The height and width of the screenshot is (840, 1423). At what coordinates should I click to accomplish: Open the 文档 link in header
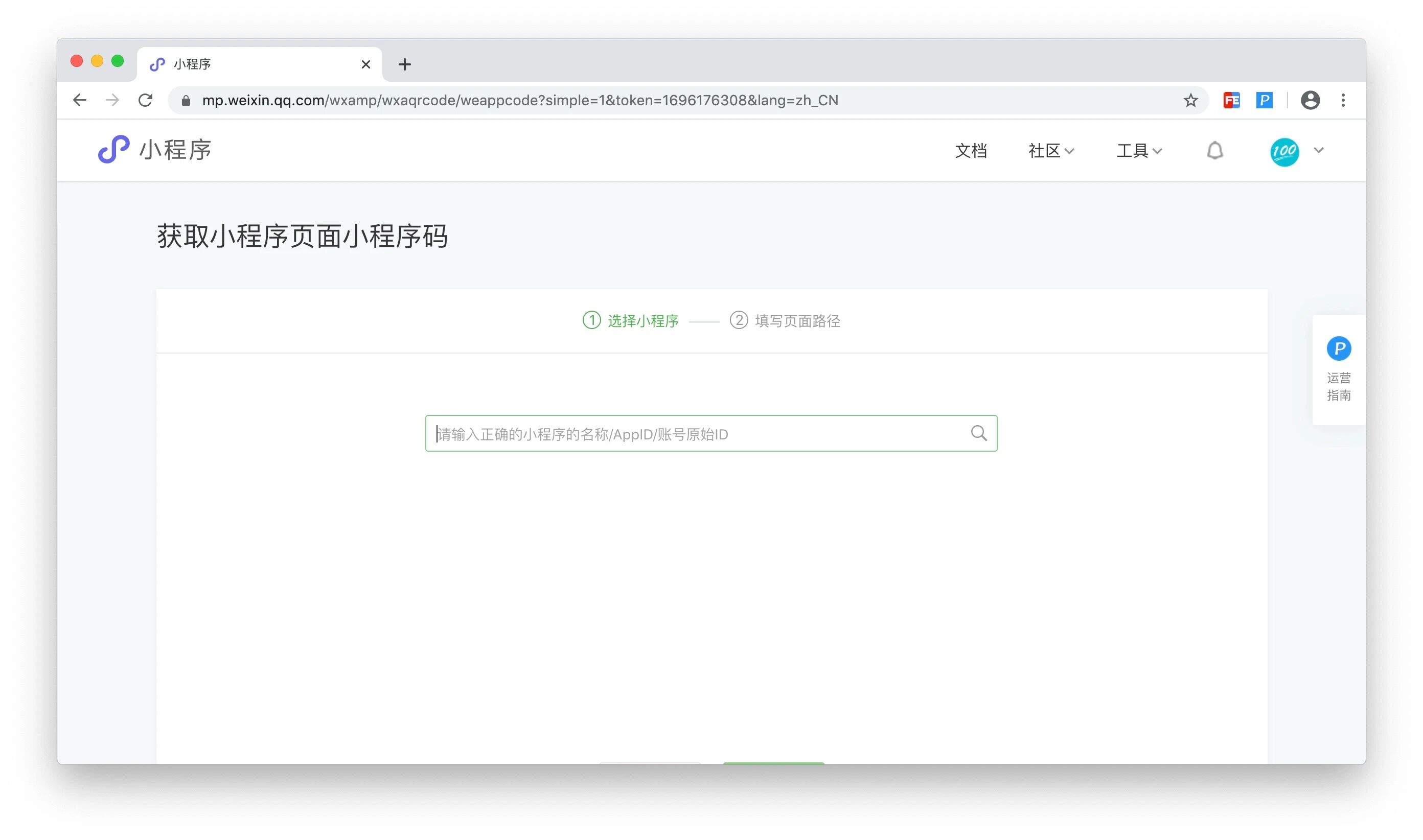coord(971,151)
